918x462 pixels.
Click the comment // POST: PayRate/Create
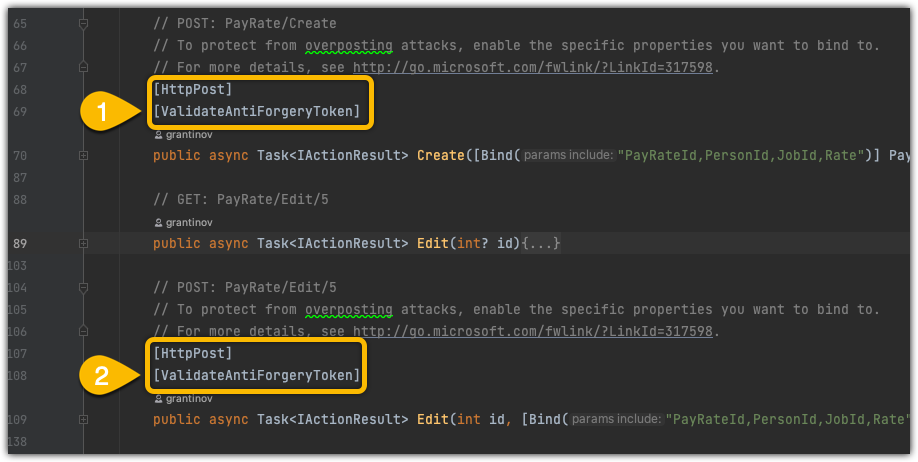click(x=245, y=23)
